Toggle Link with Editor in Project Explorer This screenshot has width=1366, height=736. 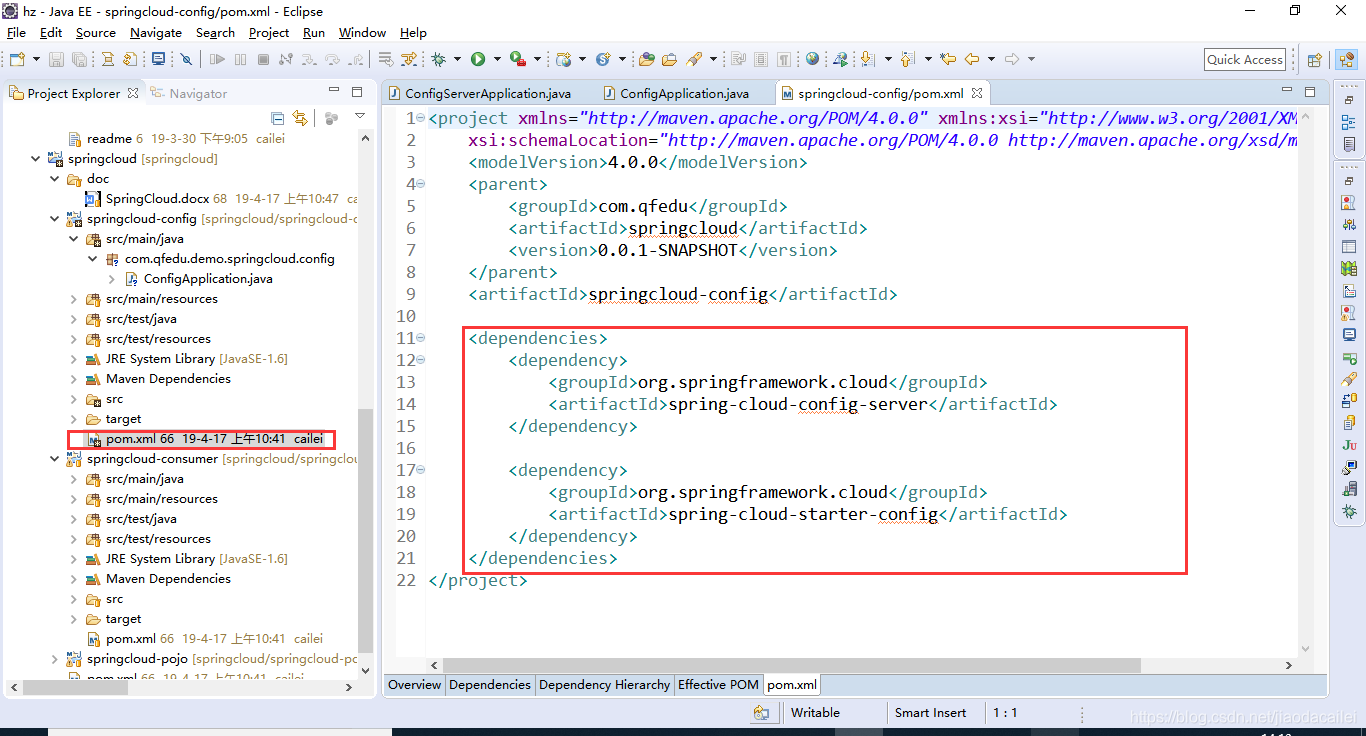[298, 118]
